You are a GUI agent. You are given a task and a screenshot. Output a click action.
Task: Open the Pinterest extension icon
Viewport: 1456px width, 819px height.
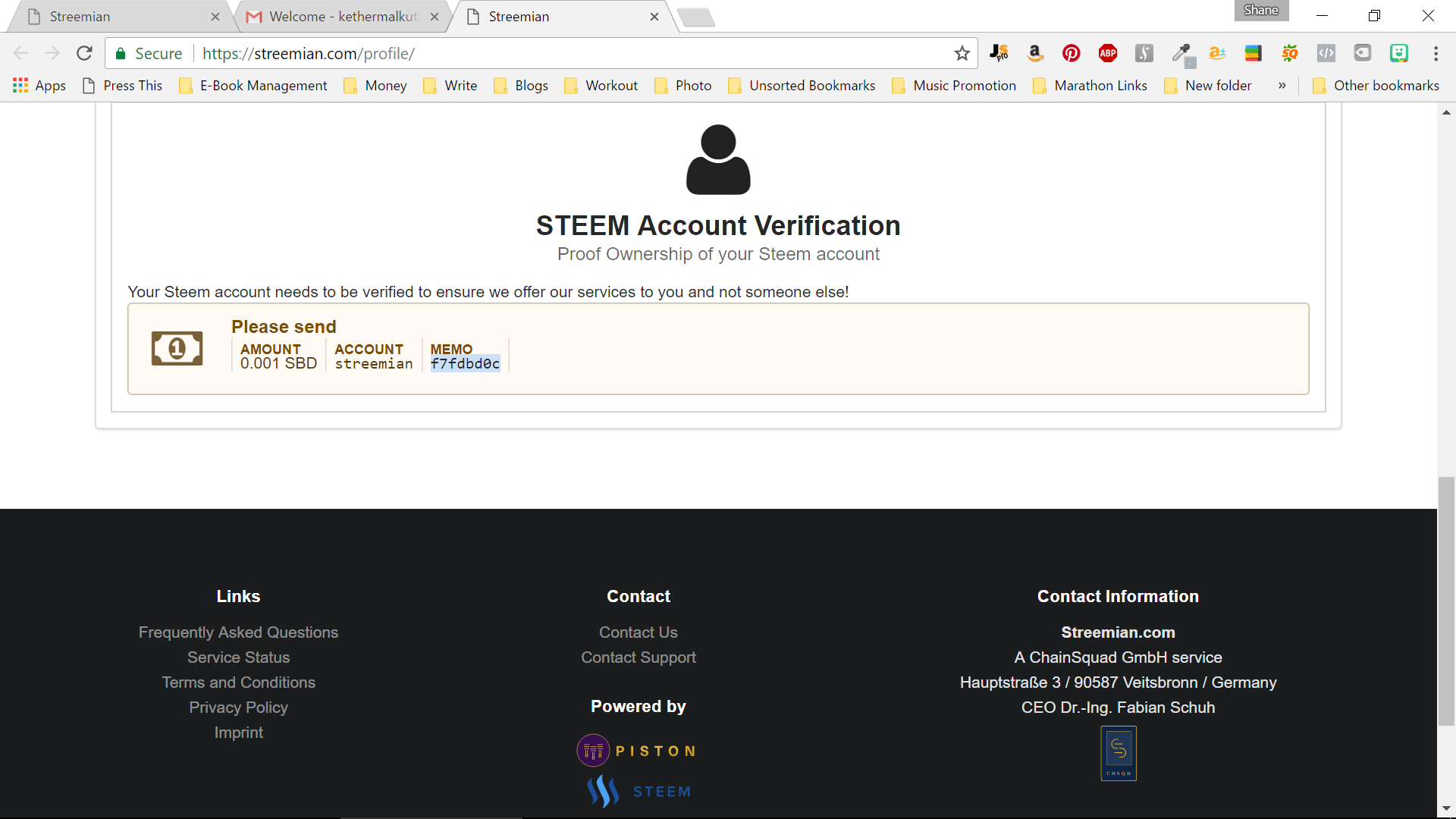click(x=1071, y=53)
